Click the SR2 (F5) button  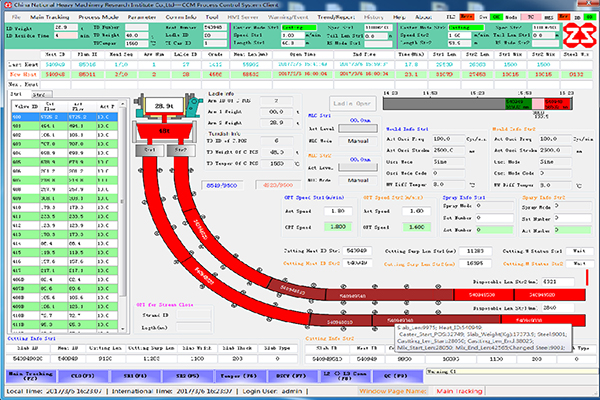188,376
